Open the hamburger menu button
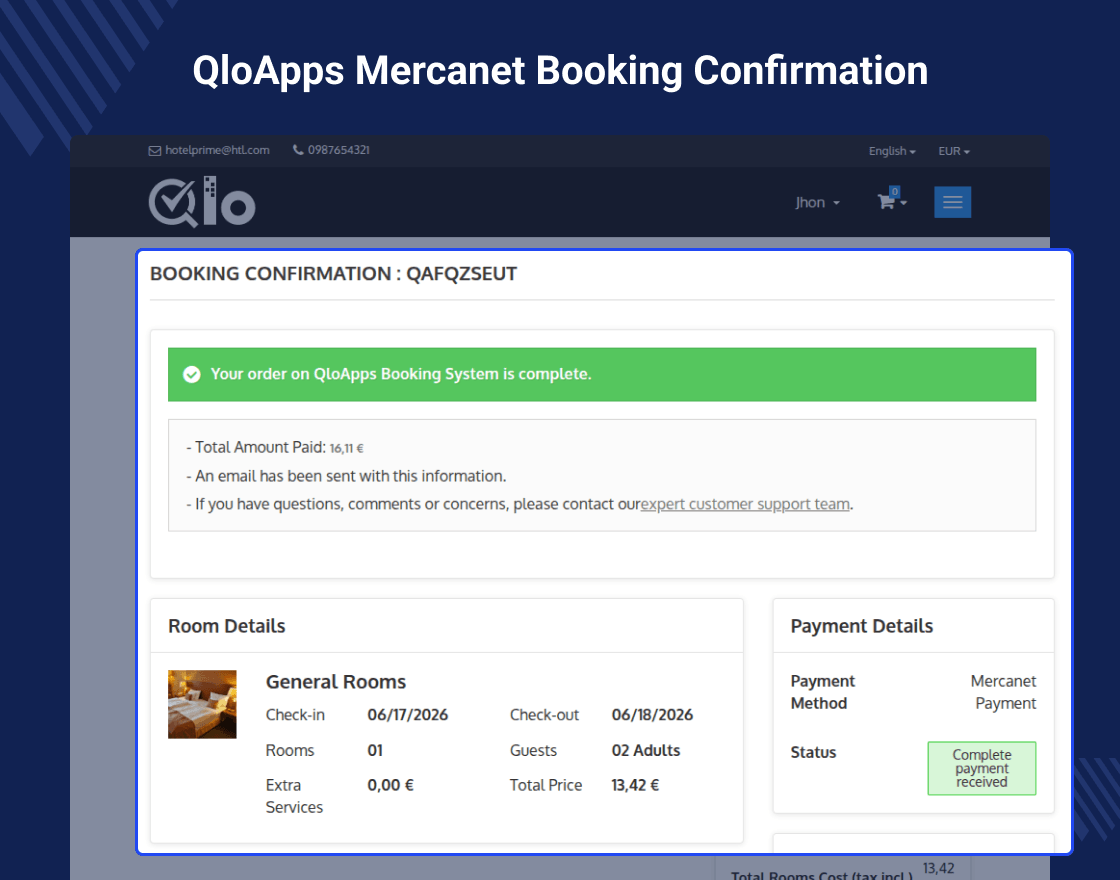The image size is (1120, 880). [952, 202]
